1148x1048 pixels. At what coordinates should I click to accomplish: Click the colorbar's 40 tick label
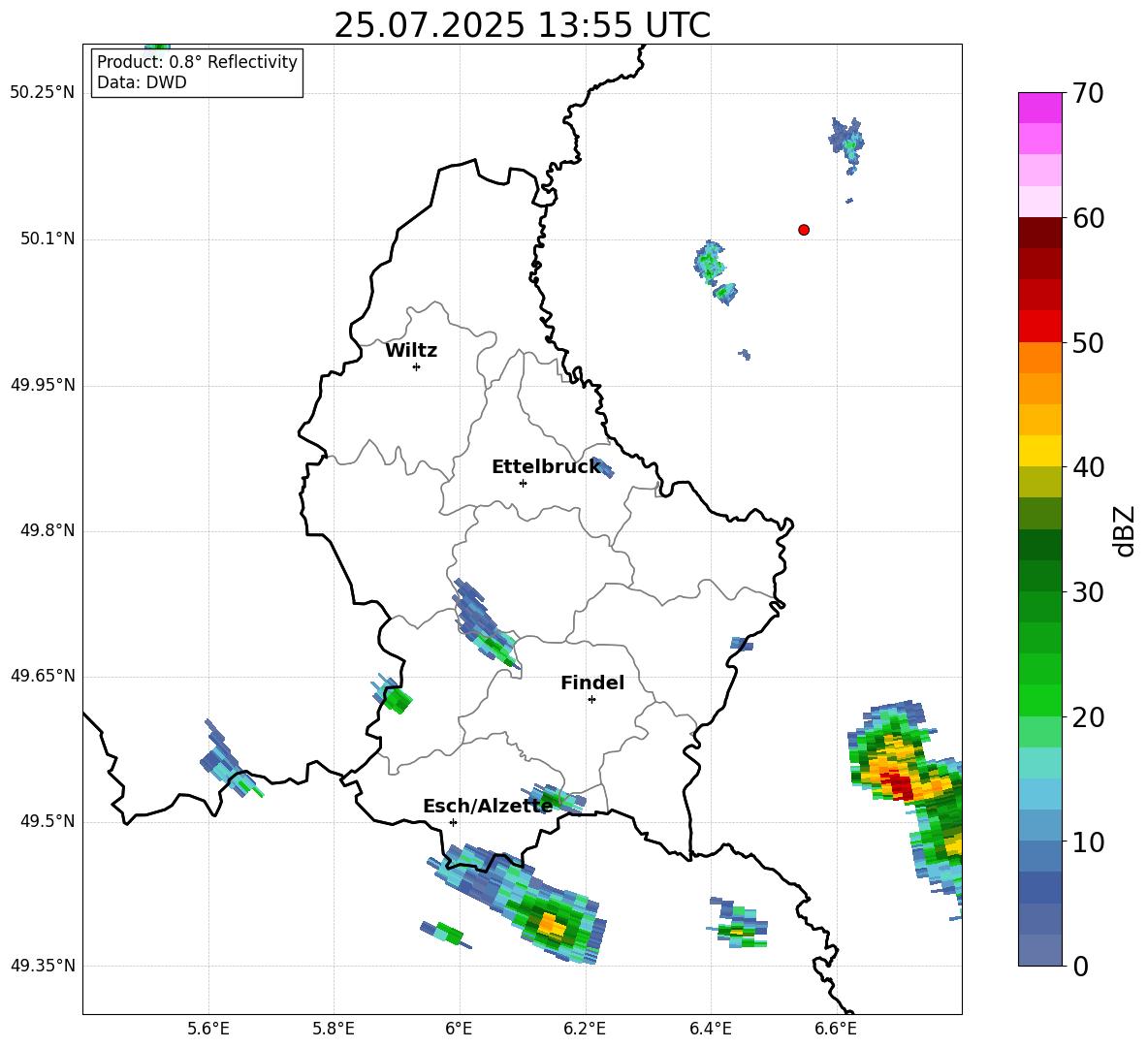(x=1089, y=467)
